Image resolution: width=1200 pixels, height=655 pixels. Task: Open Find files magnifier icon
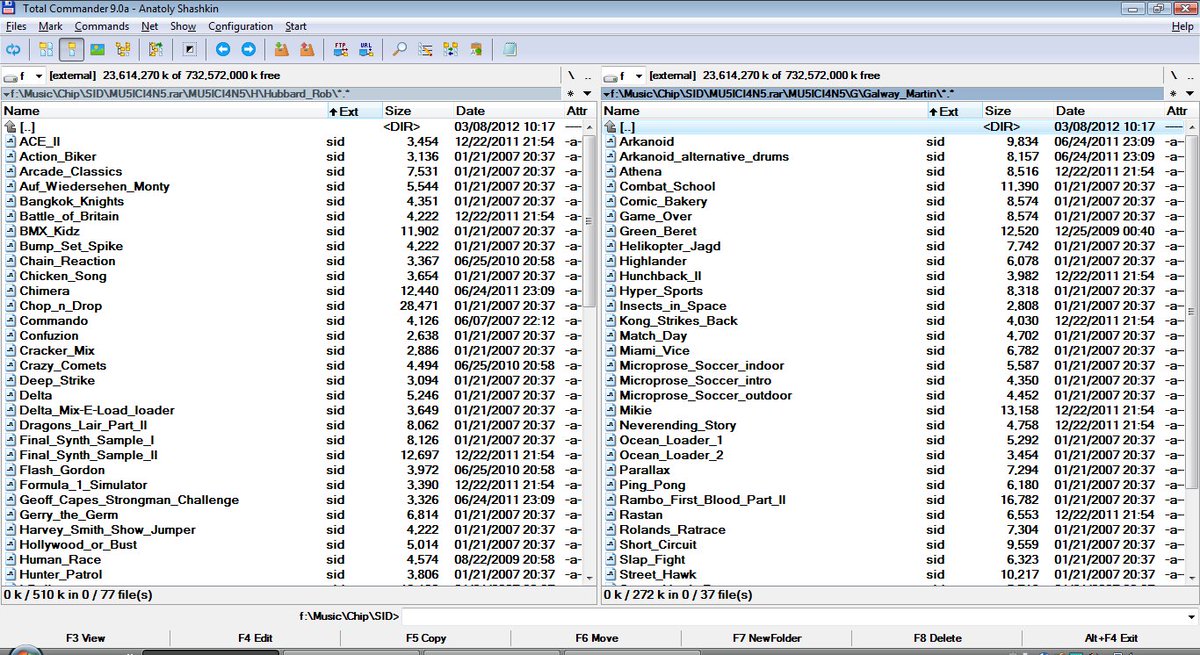point(399,49)
